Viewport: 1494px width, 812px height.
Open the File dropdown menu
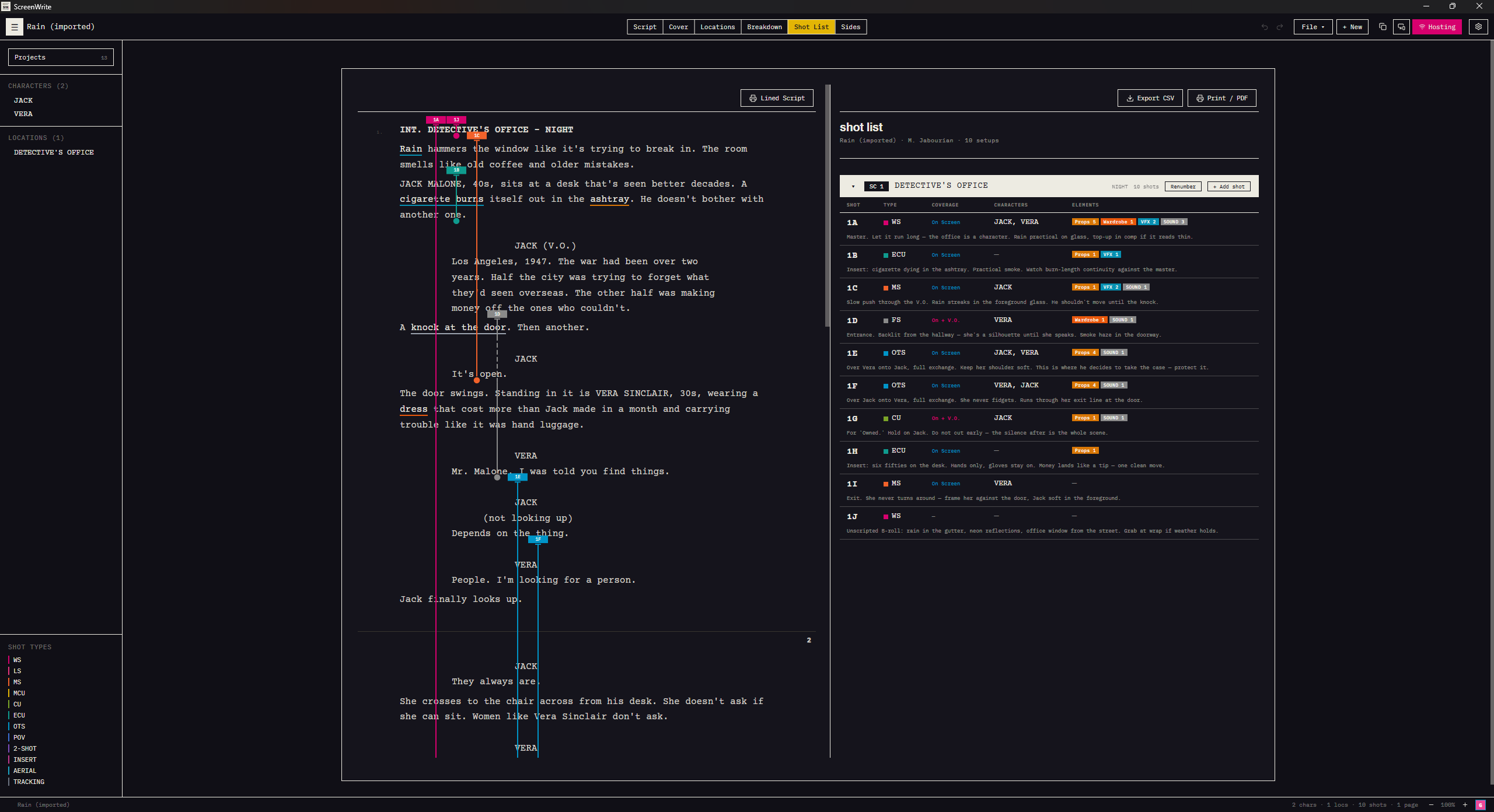pos(1313,27)
